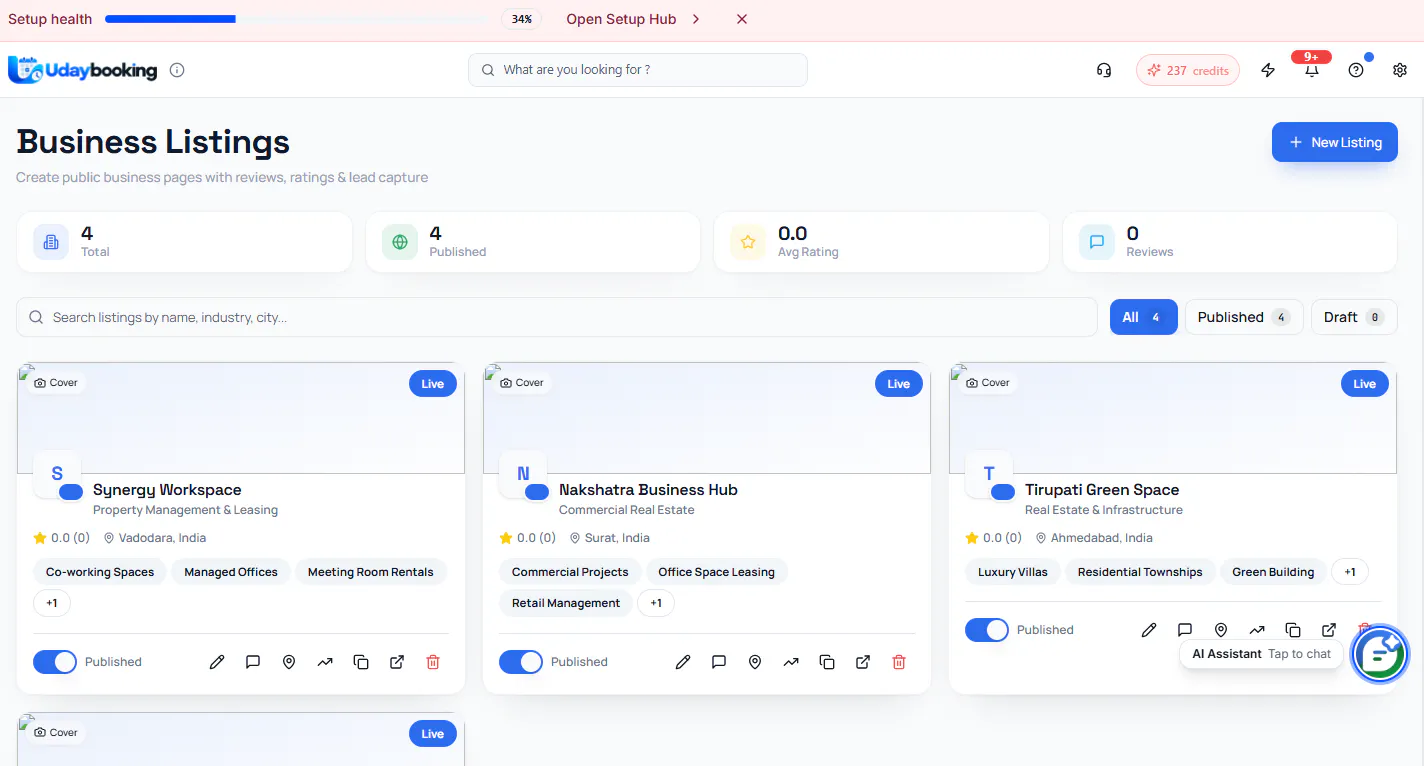Edit the Tirupati Green Space listing
This screenshot has height=766, width=1424.
click(x=1149, y=630)
